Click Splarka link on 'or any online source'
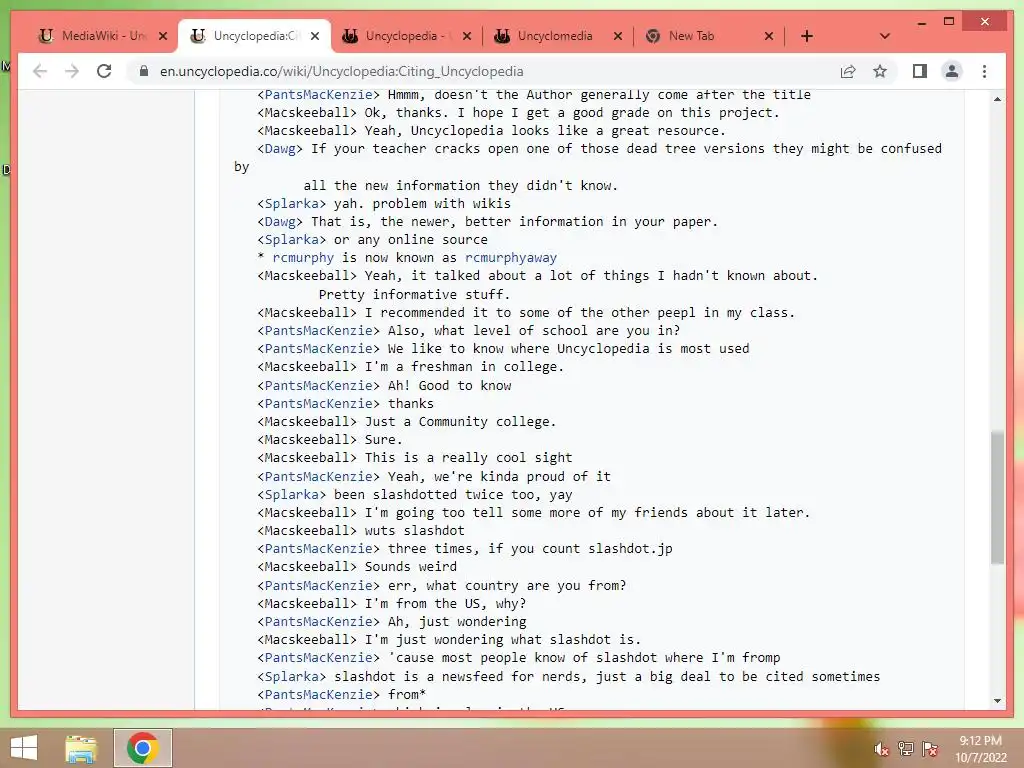 (x=291, y=239)
